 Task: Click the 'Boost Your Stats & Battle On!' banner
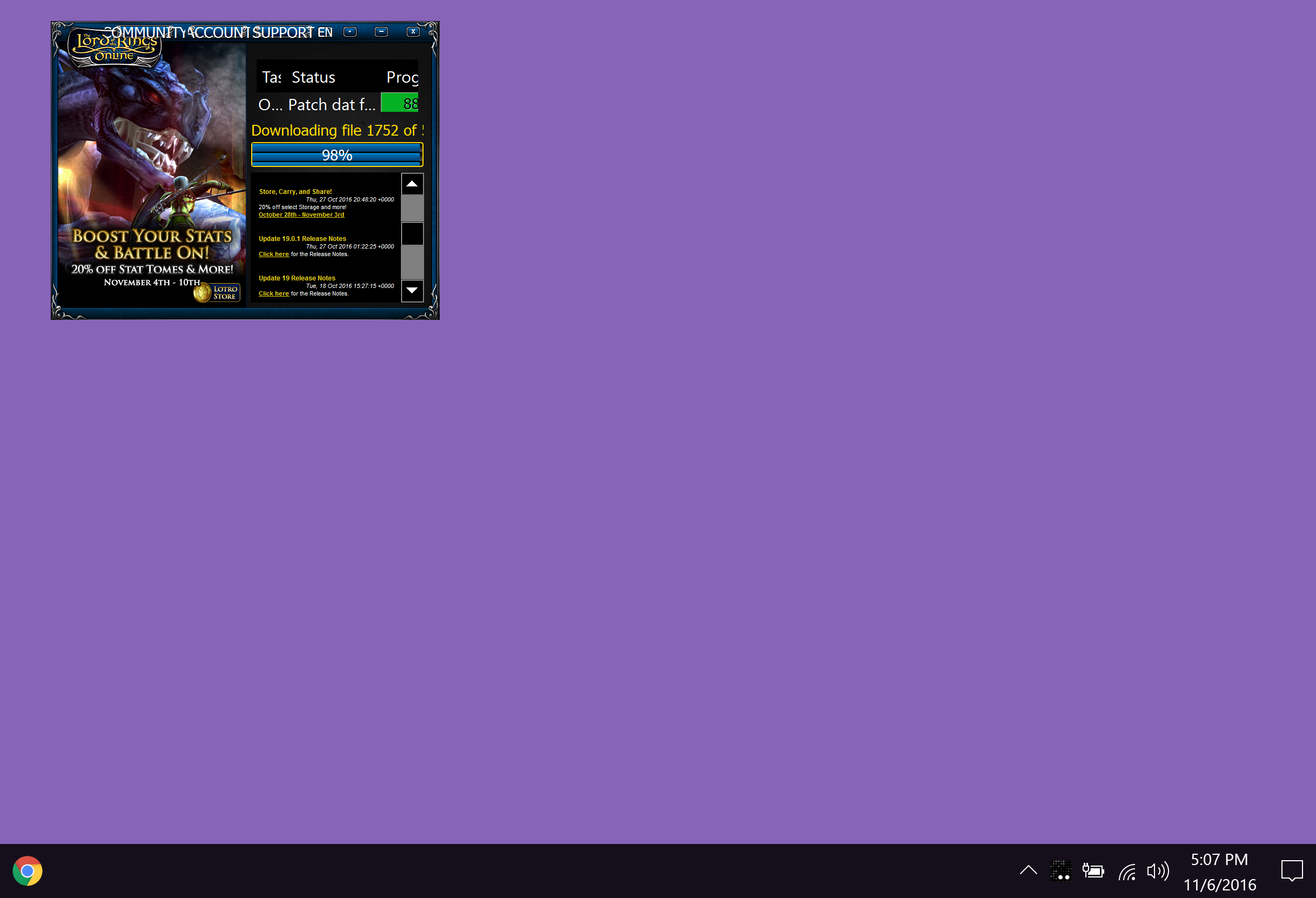pyautogui.click(x=152, y=244)
